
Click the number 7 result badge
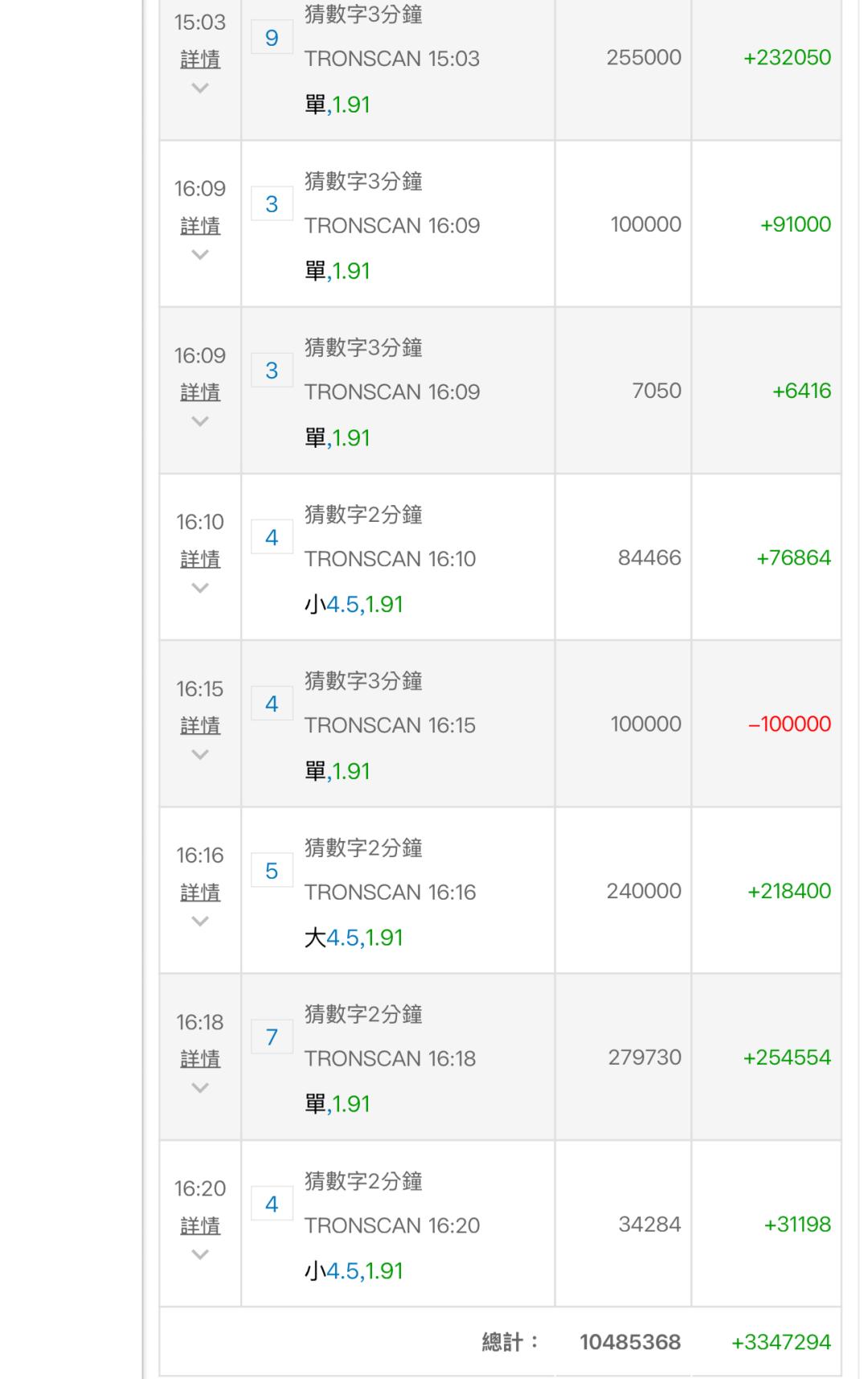point(272,1037)
